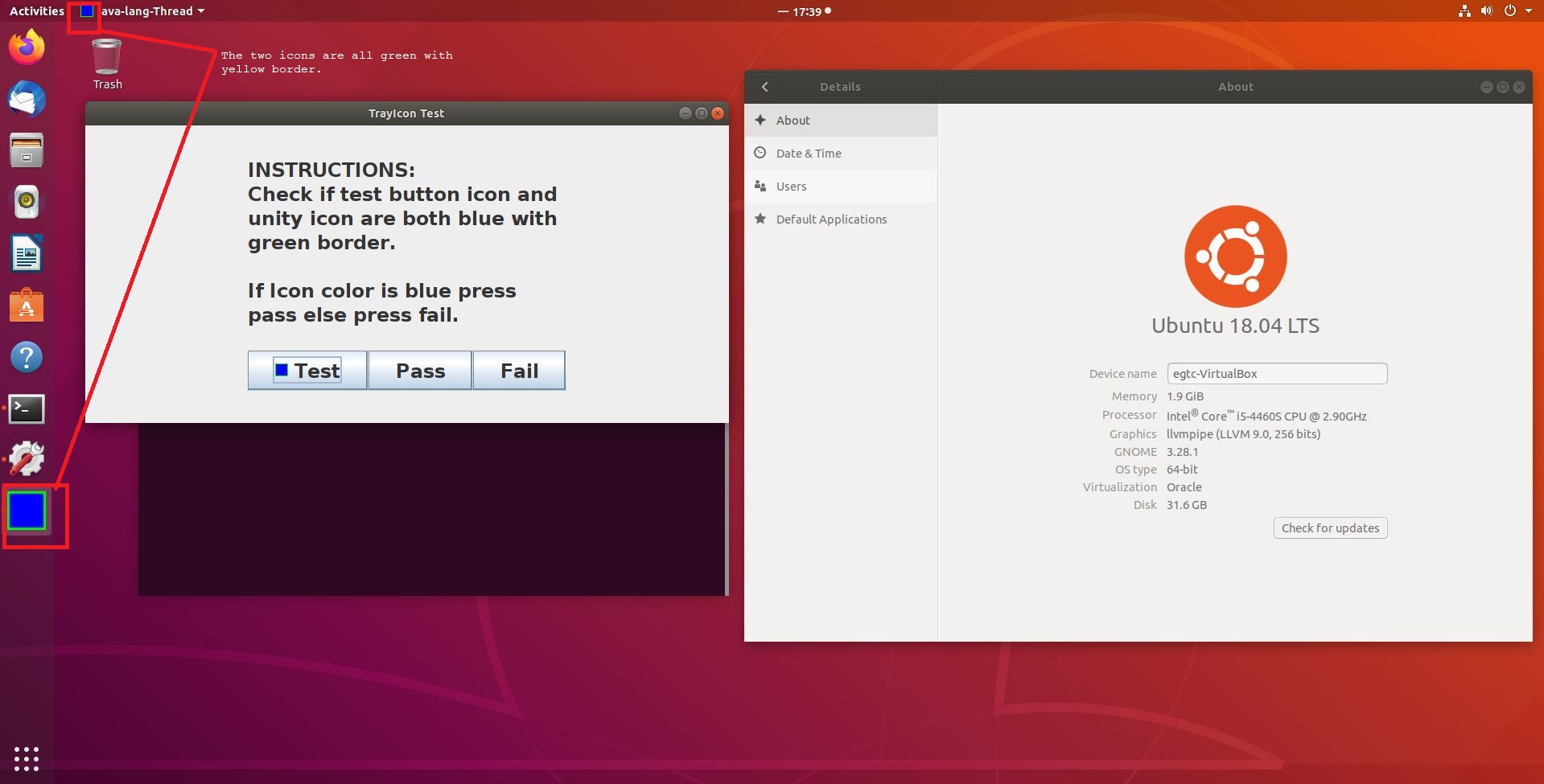Edit the Device name text field
The image size is (1544, 784).
1276,374
